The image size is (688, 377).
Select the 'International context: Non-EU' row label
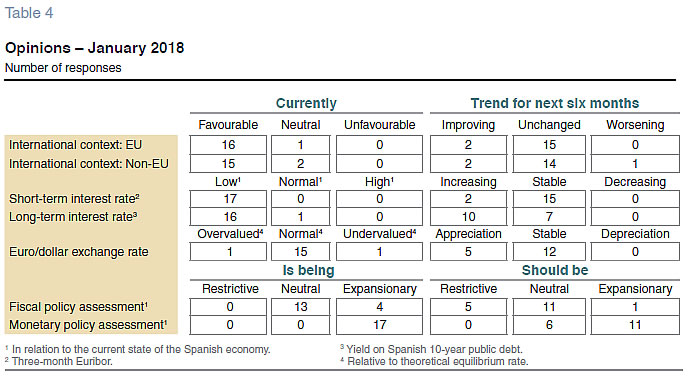89,164
